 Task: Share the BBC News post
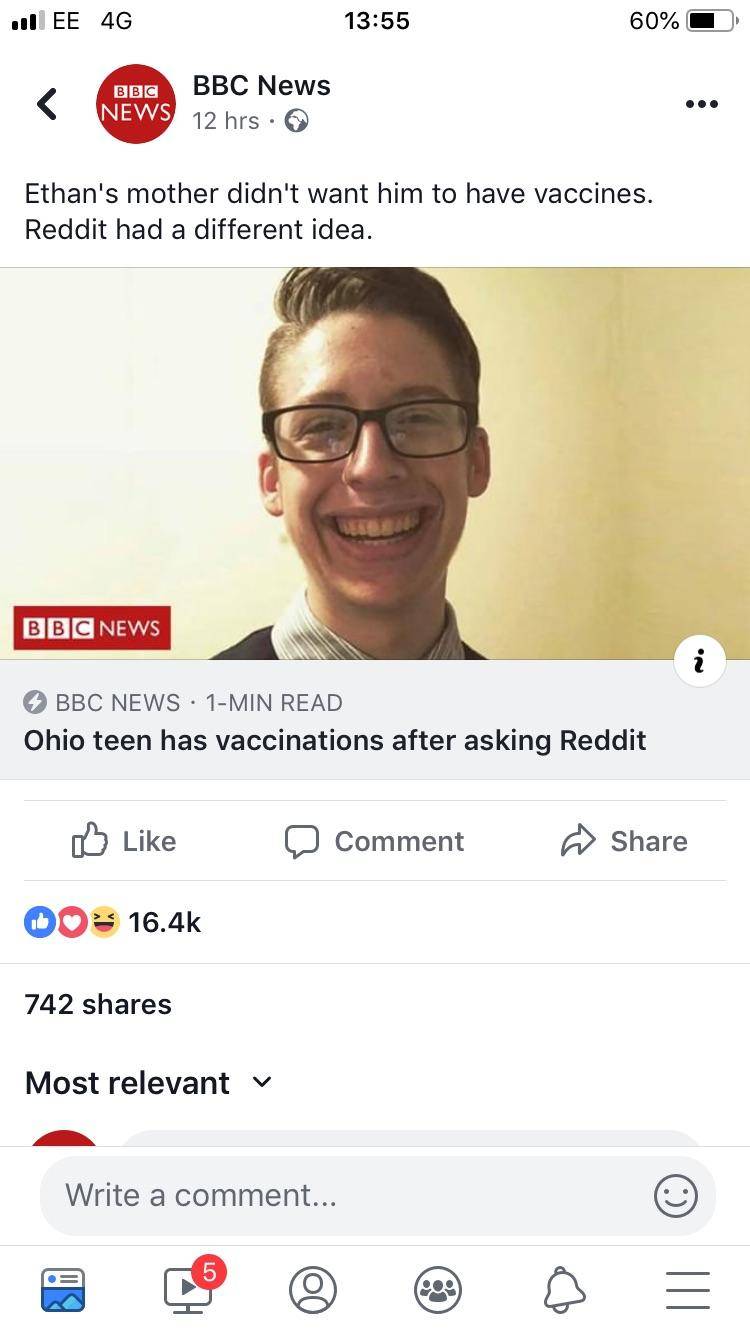click(x=624, y=841)
